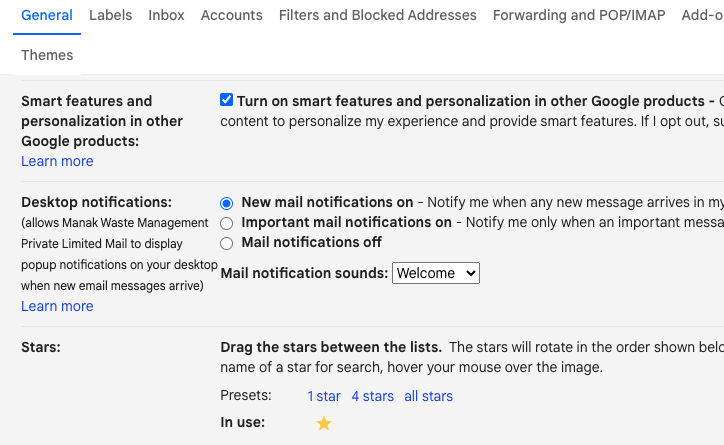Screen dimensions: 724x445
Task: Open Forwarding and POP/IMAP tab
Action: pos(579,15)
